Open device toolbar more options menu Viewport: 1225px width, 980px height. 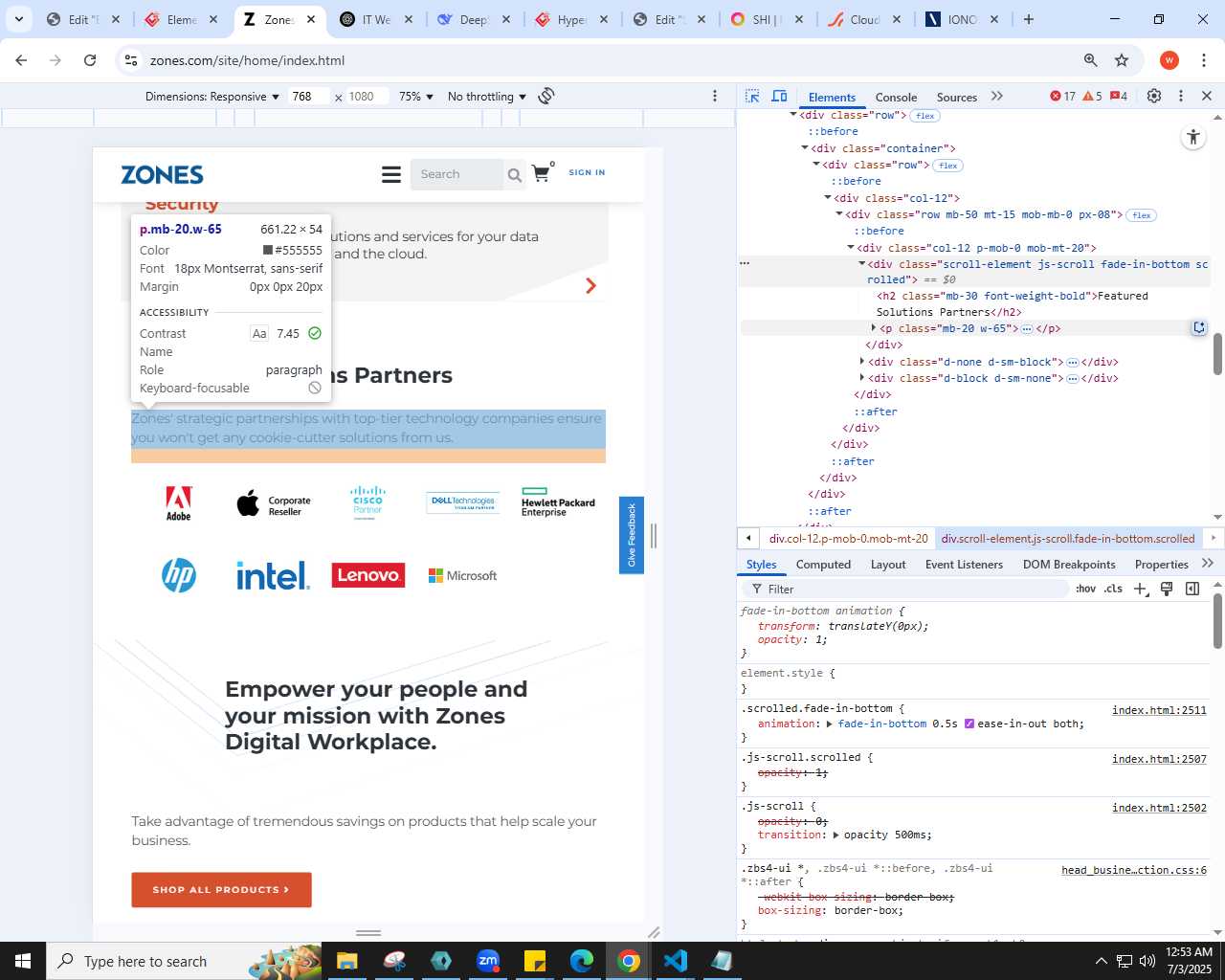coord(715,96)
